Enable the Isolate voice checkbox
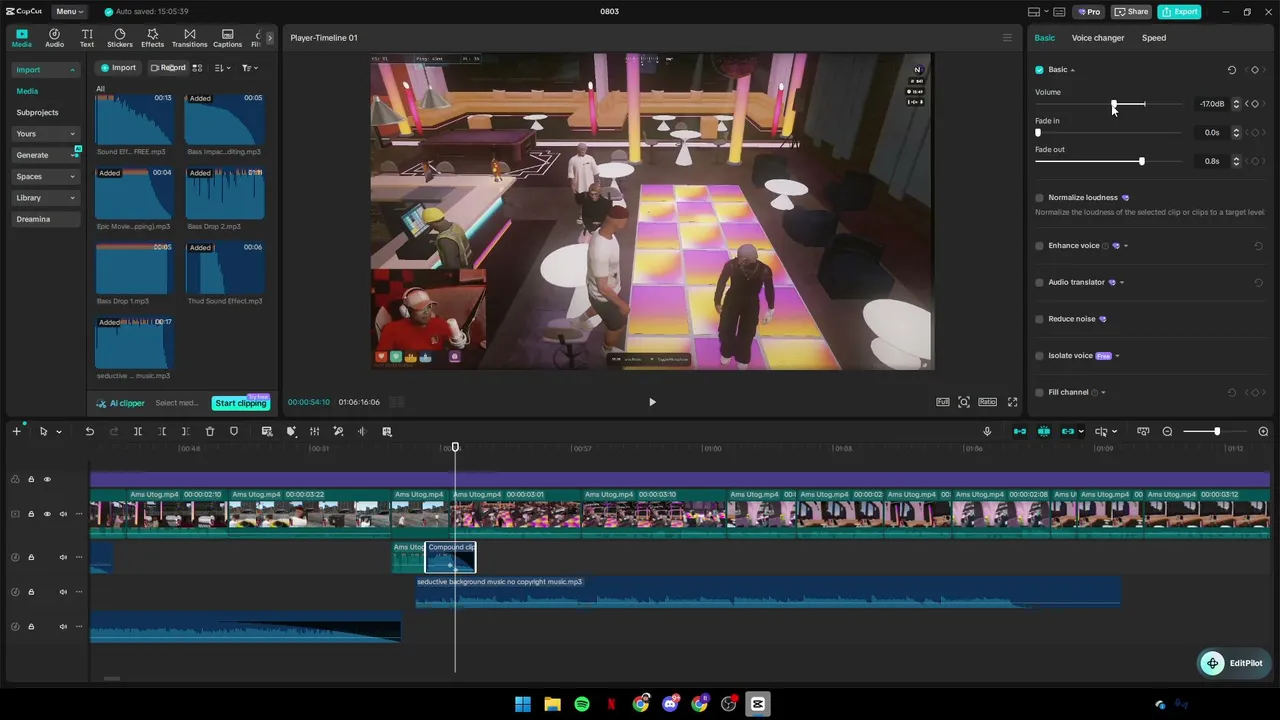 click(x=1039, y=356)
